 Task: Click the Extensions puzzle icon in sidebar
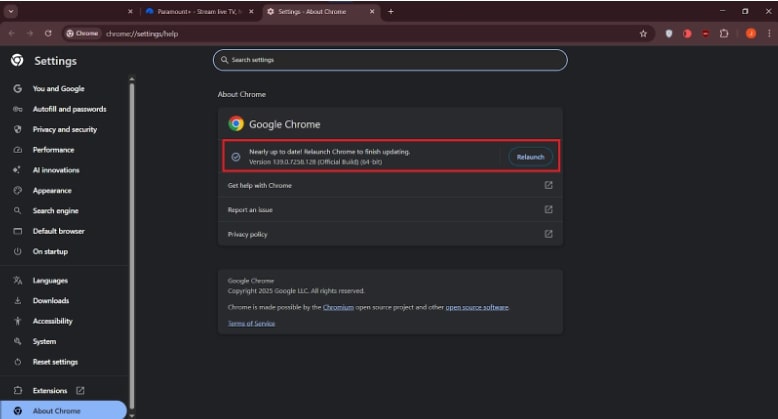tap(17, 390)
